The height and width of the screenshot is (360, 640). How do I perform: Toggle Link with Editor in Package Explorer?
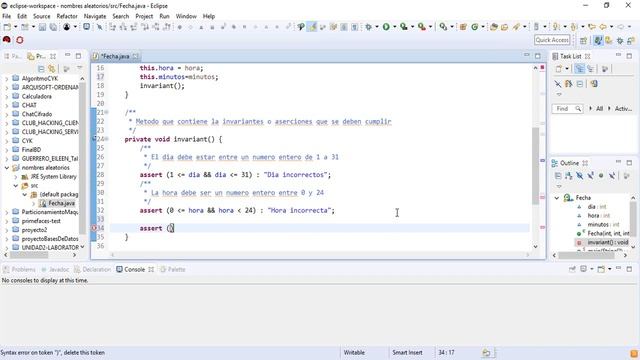(51, 69)
